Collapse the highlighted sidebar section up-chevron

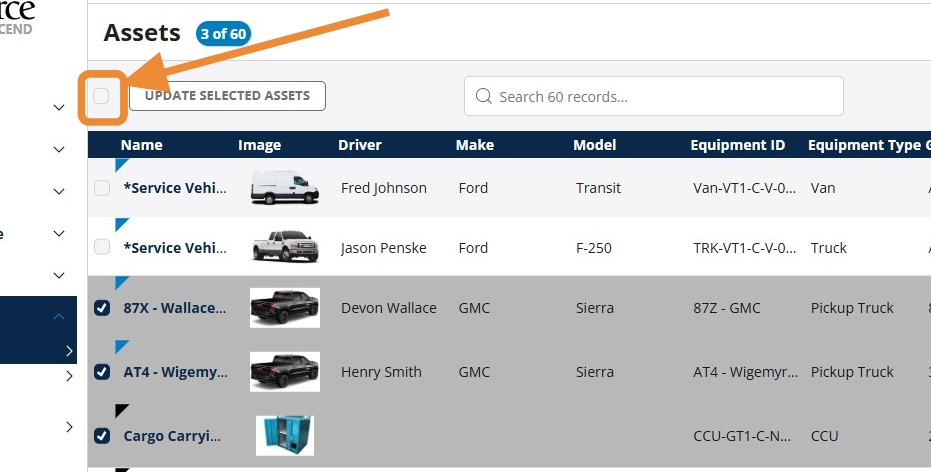click(x=59, y=316)
